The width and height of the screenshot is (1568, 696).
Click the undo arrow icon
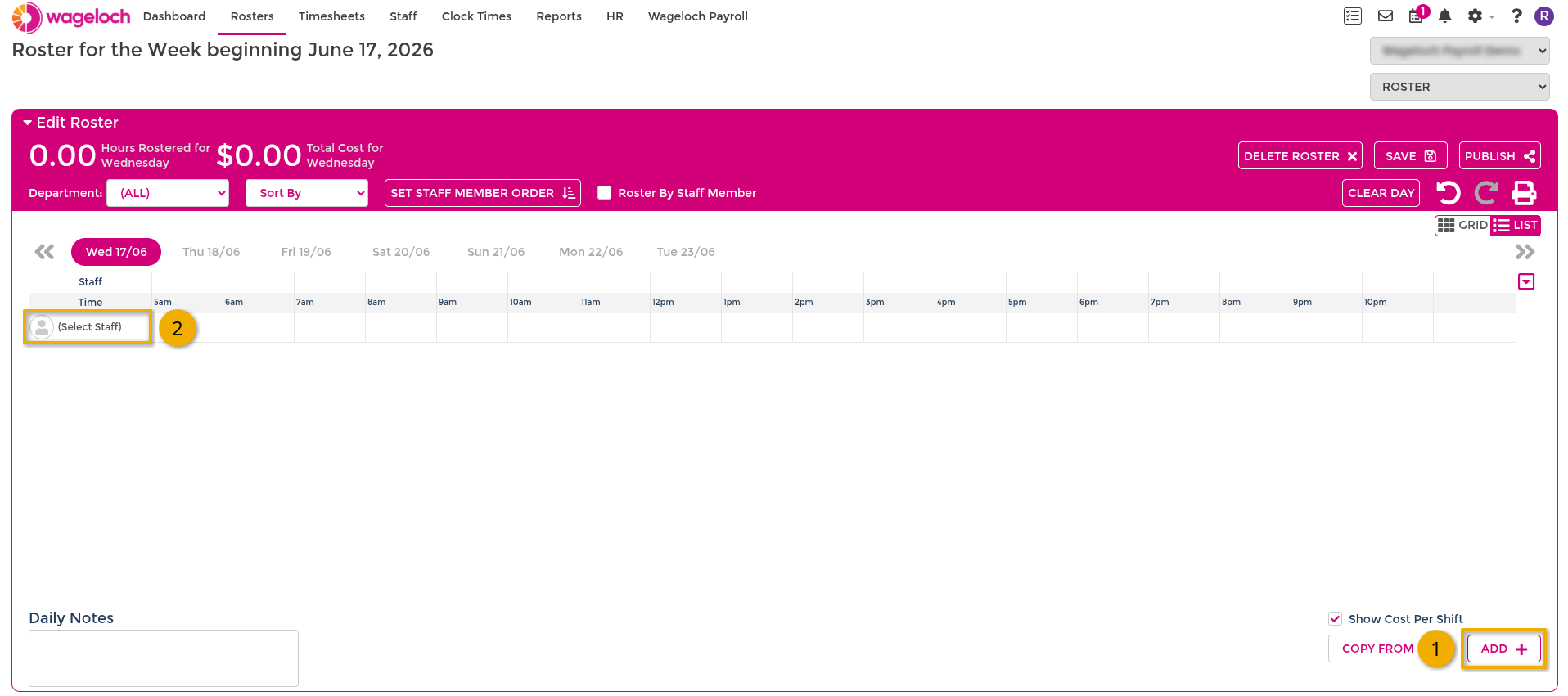[x=1448, y=193]
